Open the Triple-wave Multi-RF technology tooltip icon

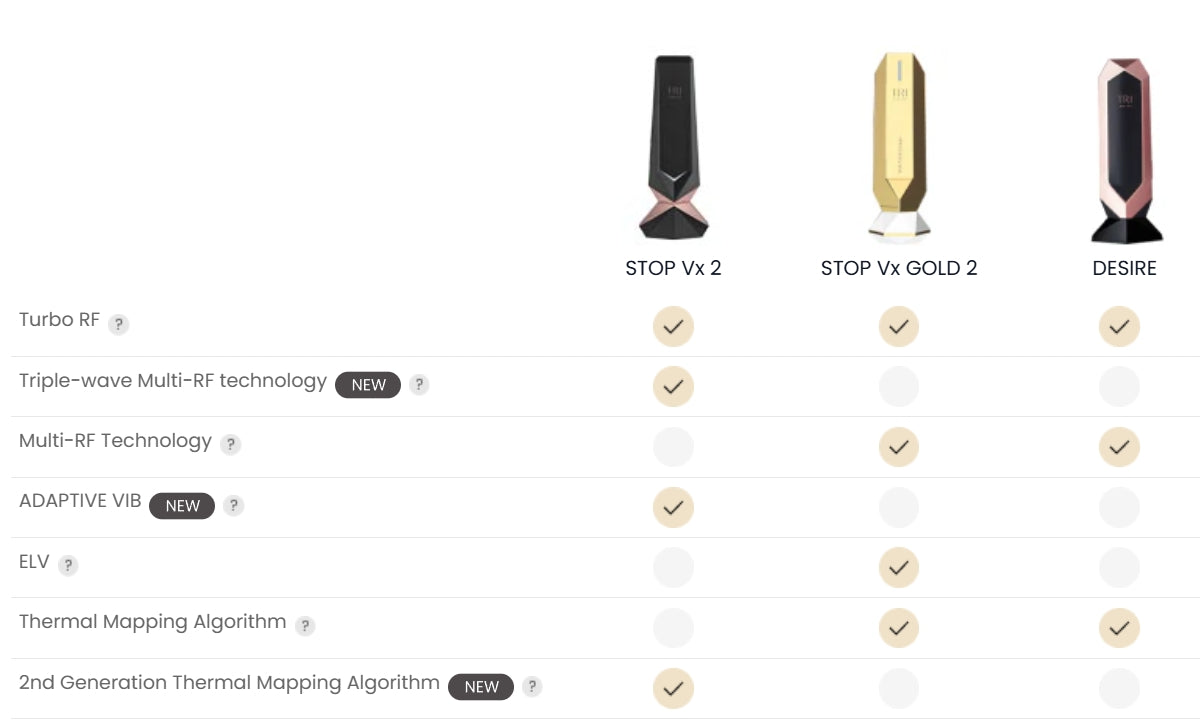pyautogui.click(x=418, y=384)
